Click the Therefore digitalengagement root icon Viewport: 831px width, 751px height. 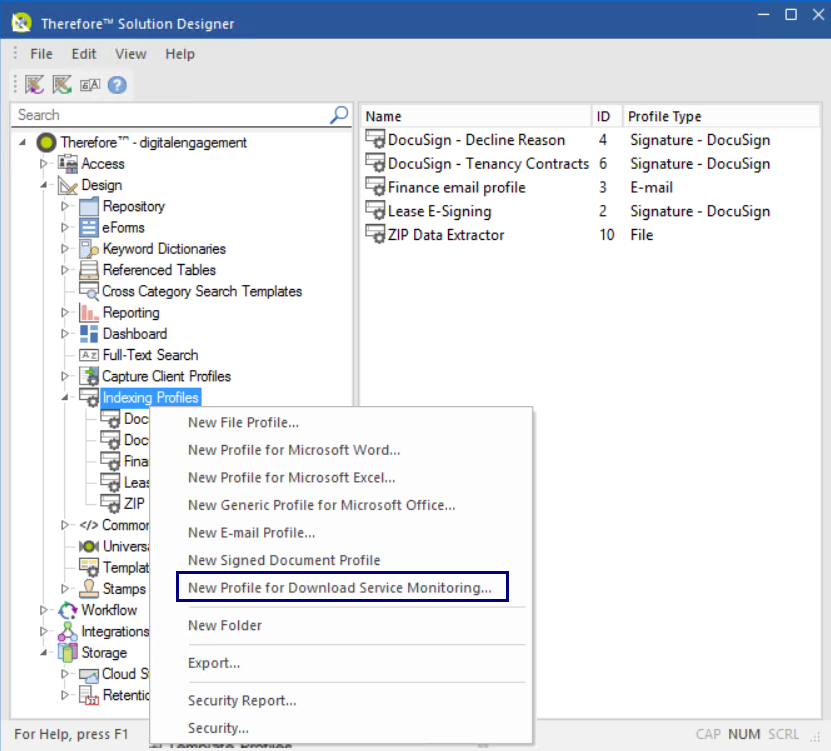(46, 142)
